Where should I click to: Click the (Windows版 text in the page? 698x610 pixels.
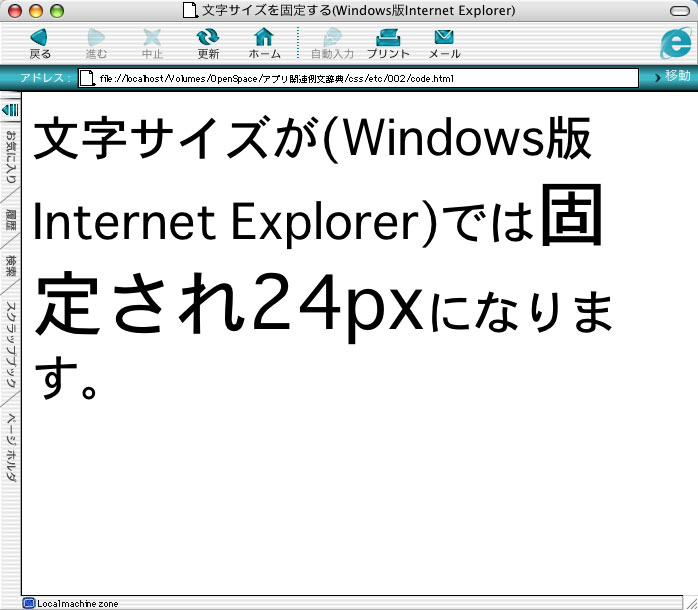click(457, 138)
